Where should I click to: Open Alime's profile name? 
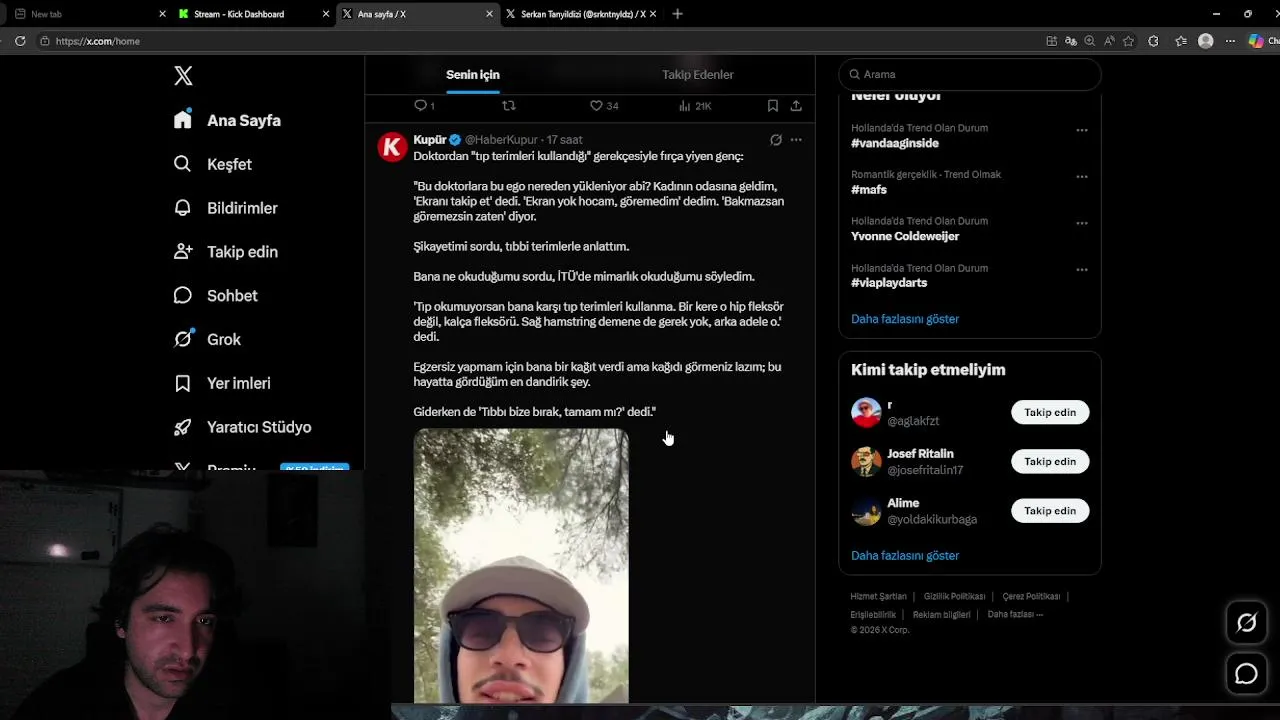903,503
